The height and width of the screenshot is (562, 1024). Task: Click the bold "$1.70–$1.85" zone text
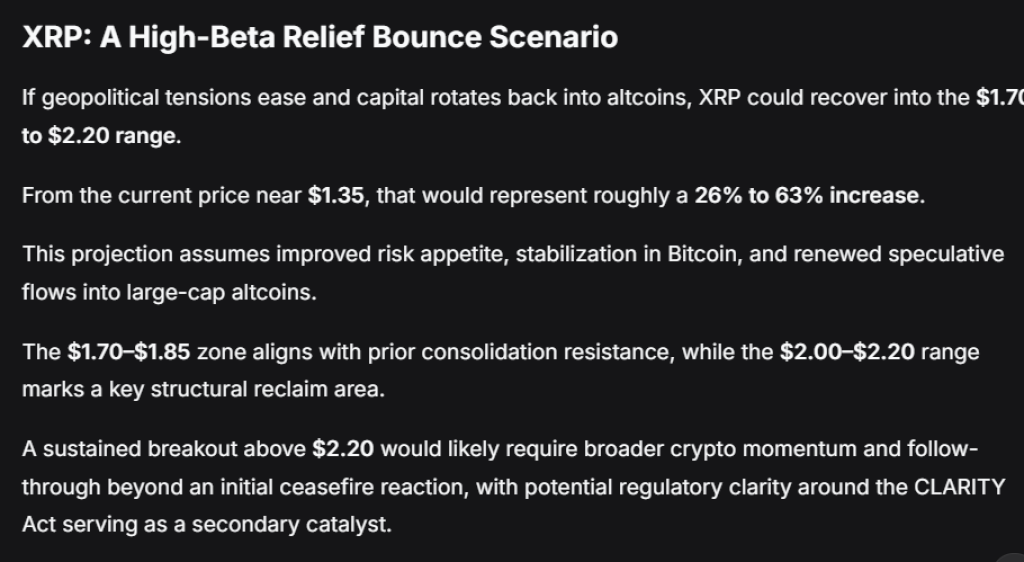131,352
